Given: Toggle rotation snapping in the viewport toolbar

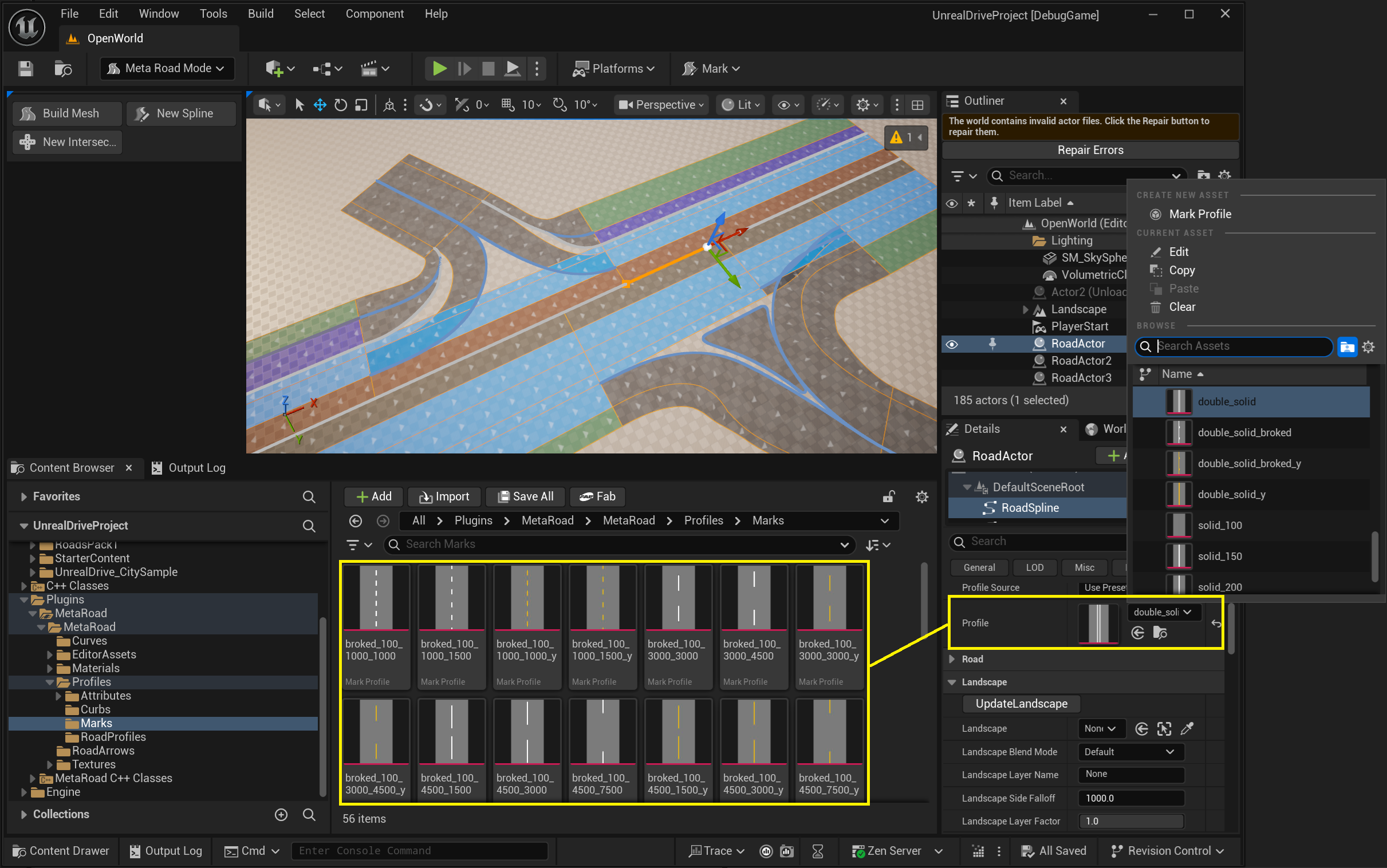Looking at the screenshot, I should 559,104.
